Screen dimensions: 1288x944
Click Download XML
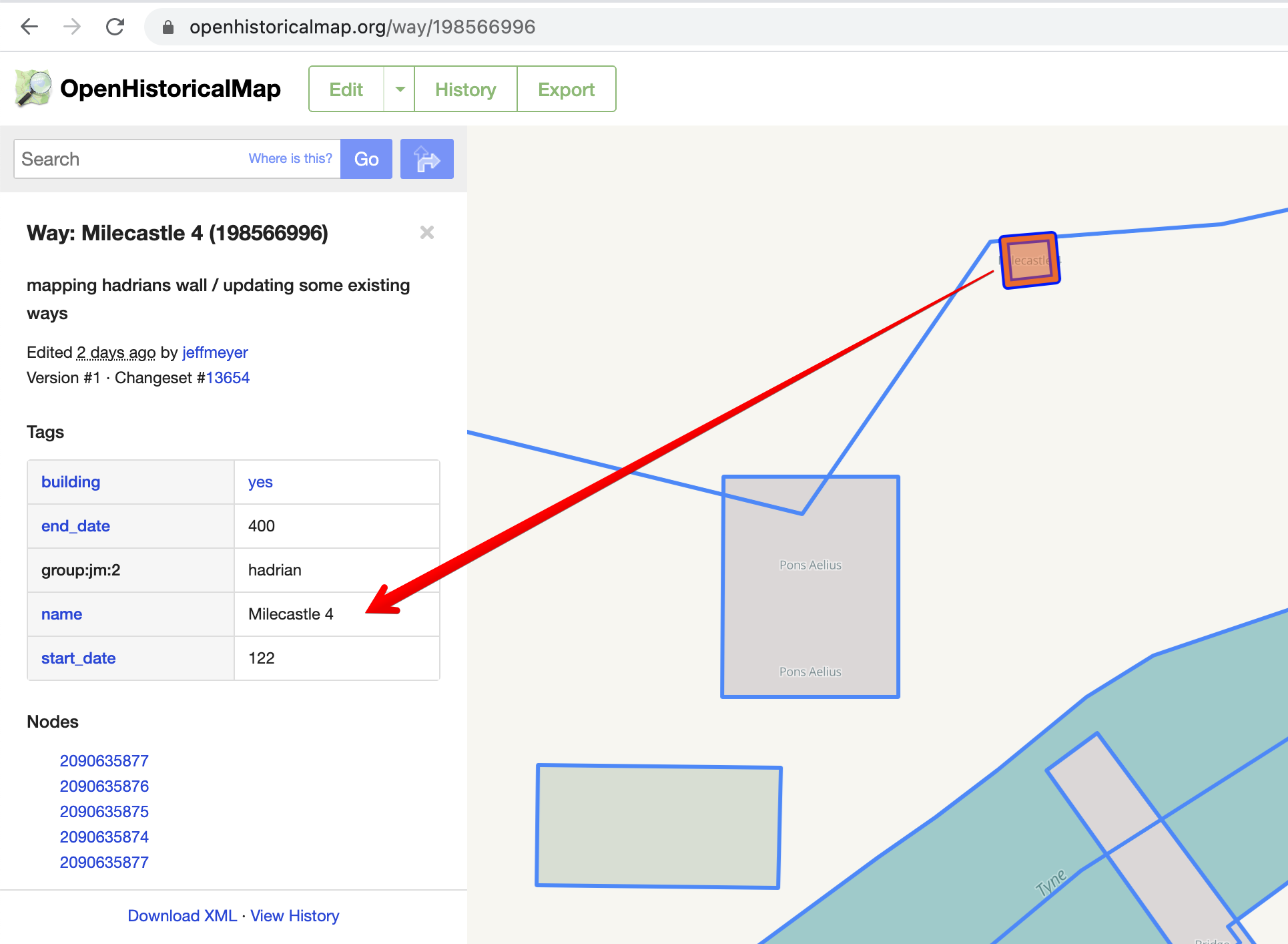pos(182,915)
